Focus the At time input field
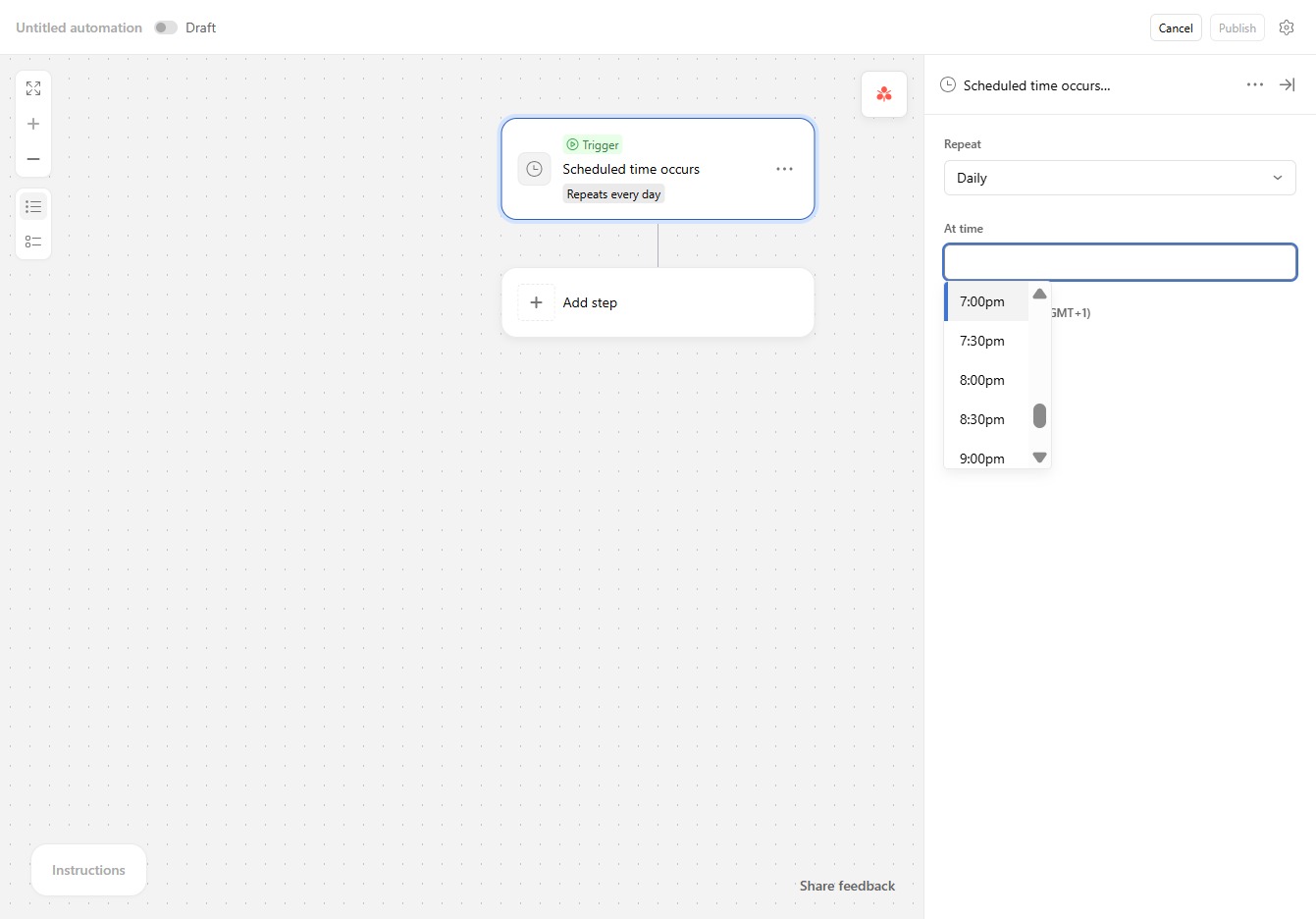The image size is (1316, 919). [1120, 262]
